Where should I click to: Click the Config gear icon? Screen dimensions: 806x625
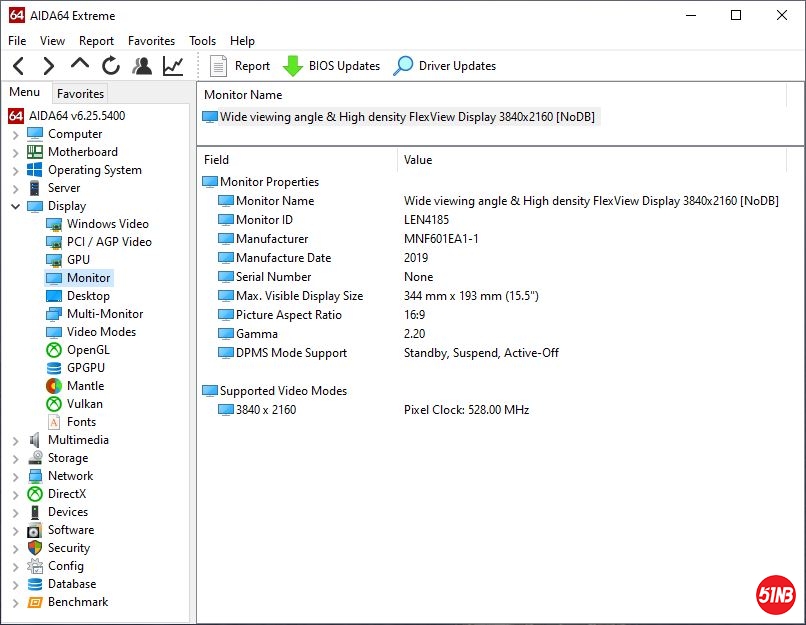click(x=35, y=566)
